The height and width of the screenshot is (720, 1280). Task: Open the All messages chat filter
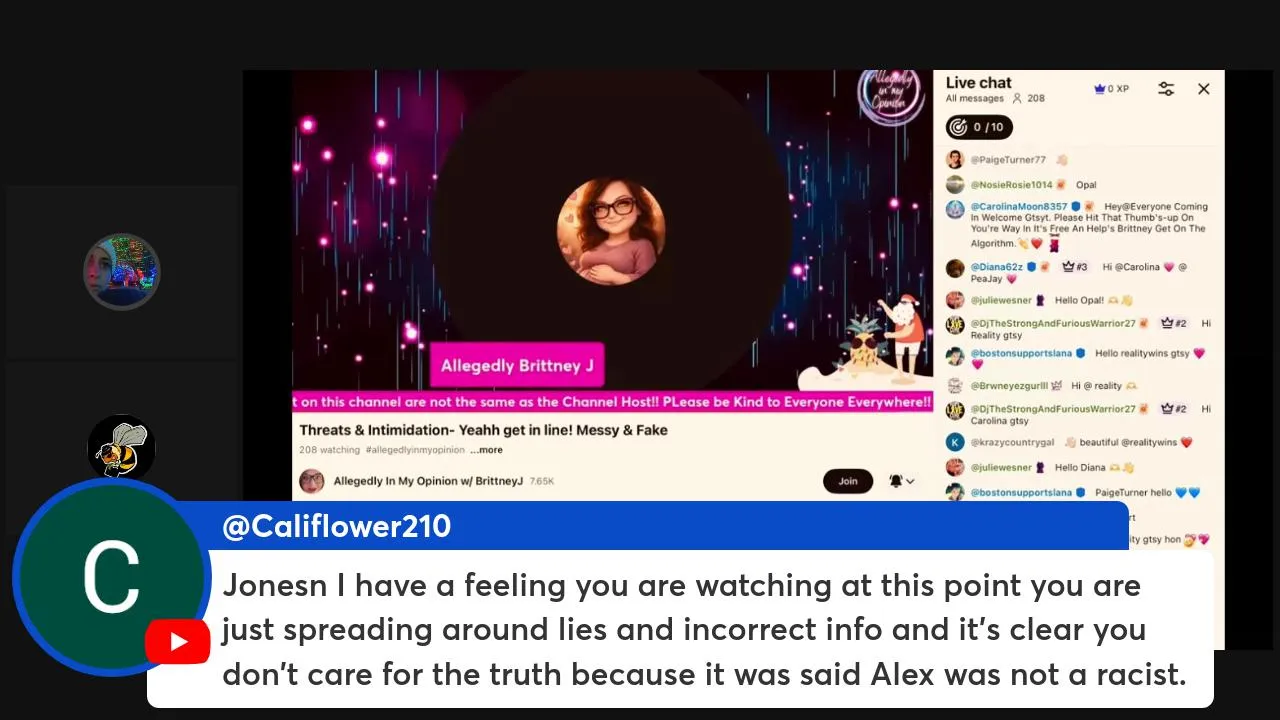[x=975, y=98]
